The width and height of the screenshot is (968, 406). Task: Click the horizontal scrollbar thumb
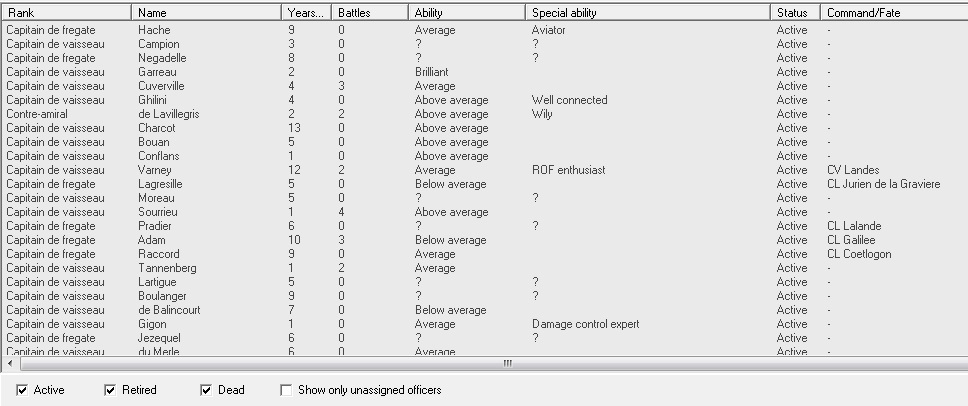pos(506,363)
